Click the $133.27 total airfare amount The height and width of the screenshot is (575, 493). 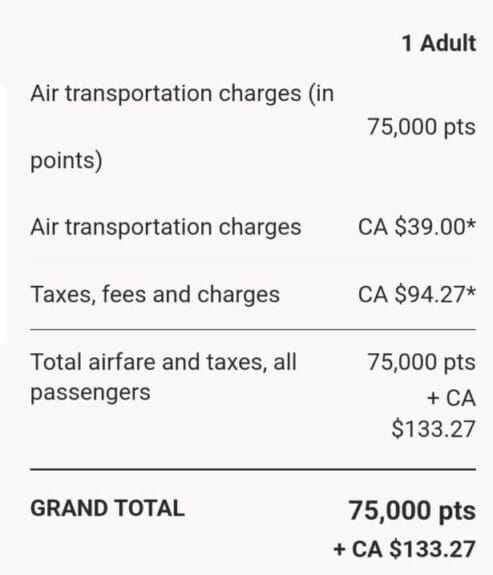[434, 429]
